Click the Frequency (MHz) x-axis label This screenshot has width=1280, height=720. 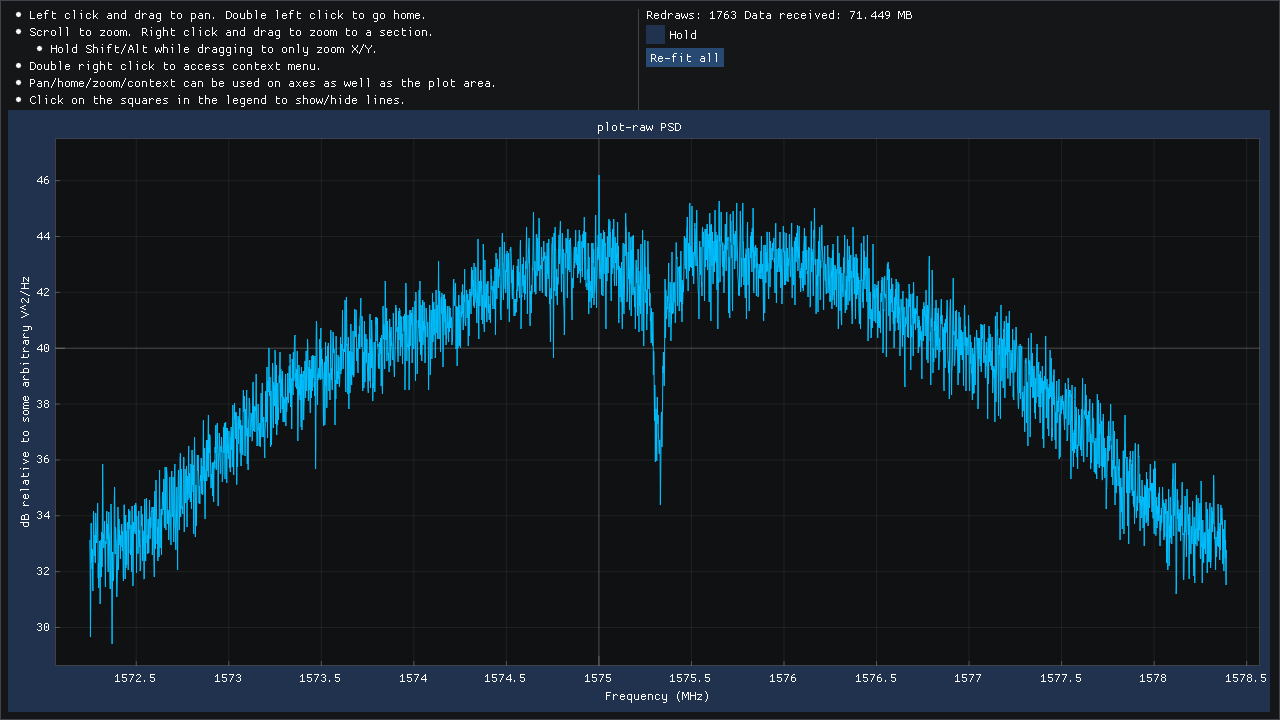(x=656, y=696)
